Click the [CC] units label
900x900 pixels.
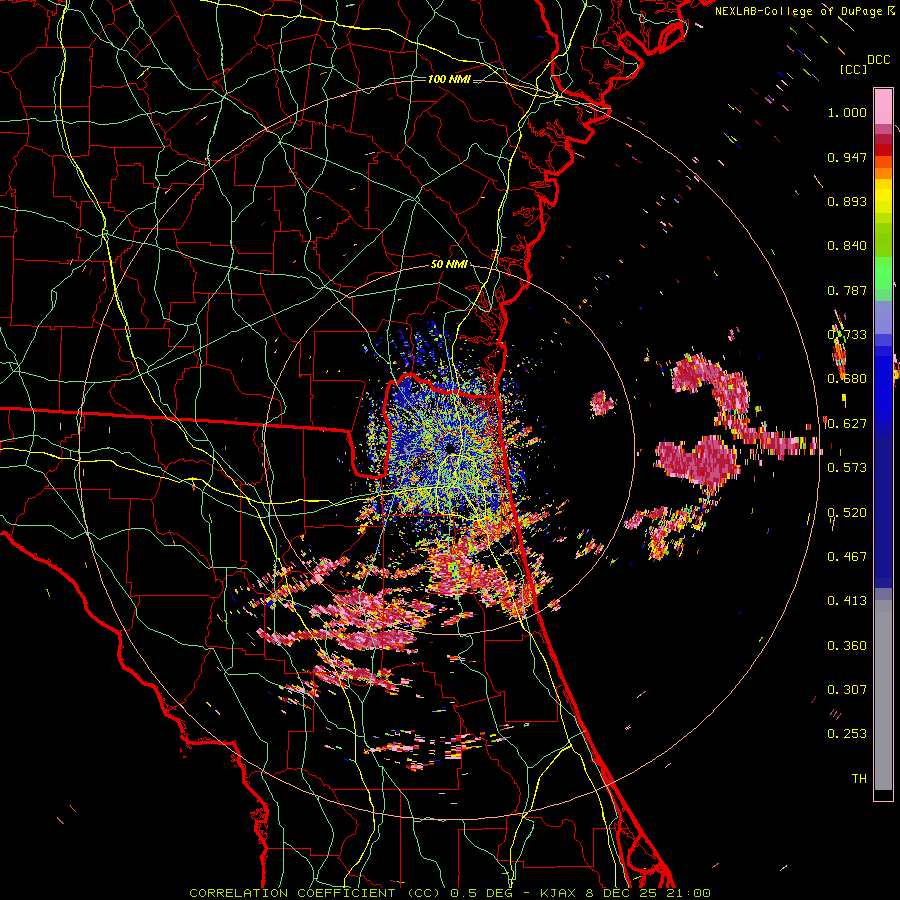point(852,69)
